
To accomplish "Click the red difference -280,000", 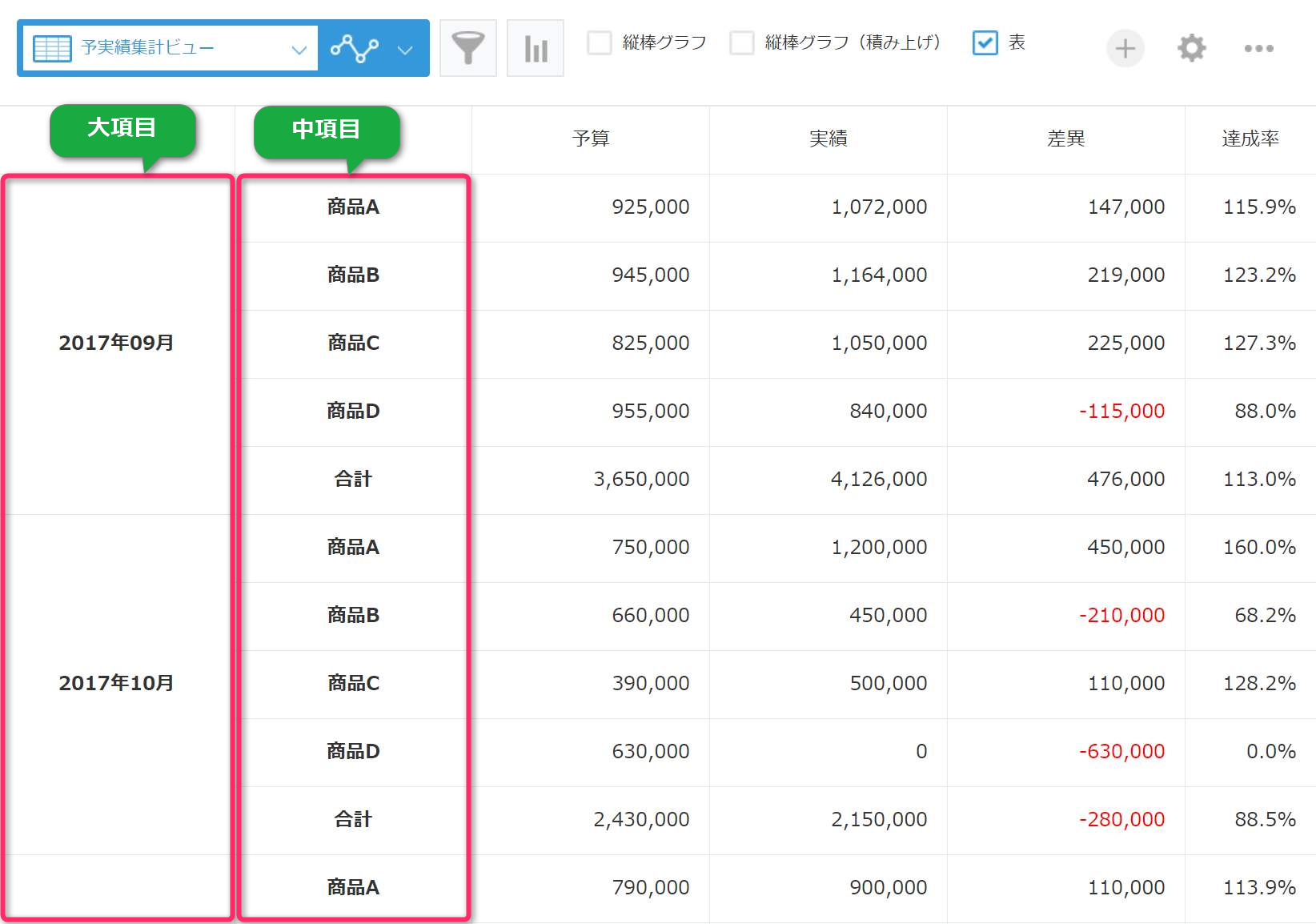I will (1122, 820).
